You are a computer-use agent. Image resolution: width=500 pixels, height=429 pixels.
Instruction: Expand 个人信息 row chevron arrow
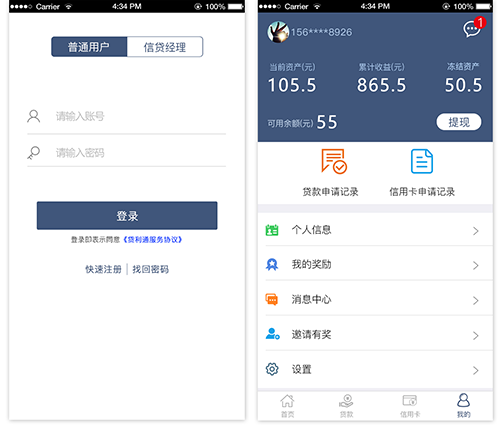476,231
